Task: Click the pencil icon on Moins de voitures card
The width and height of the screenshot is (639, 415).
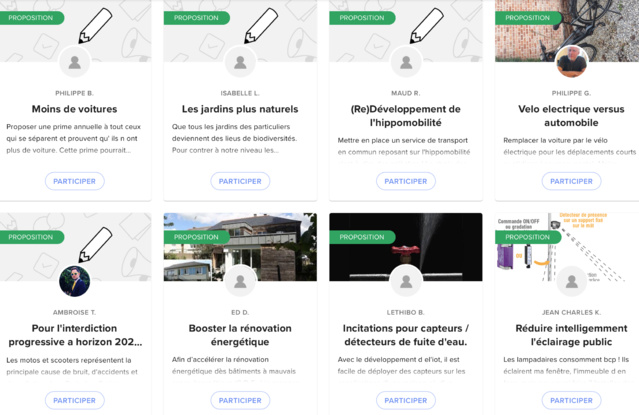Action: 95,26
